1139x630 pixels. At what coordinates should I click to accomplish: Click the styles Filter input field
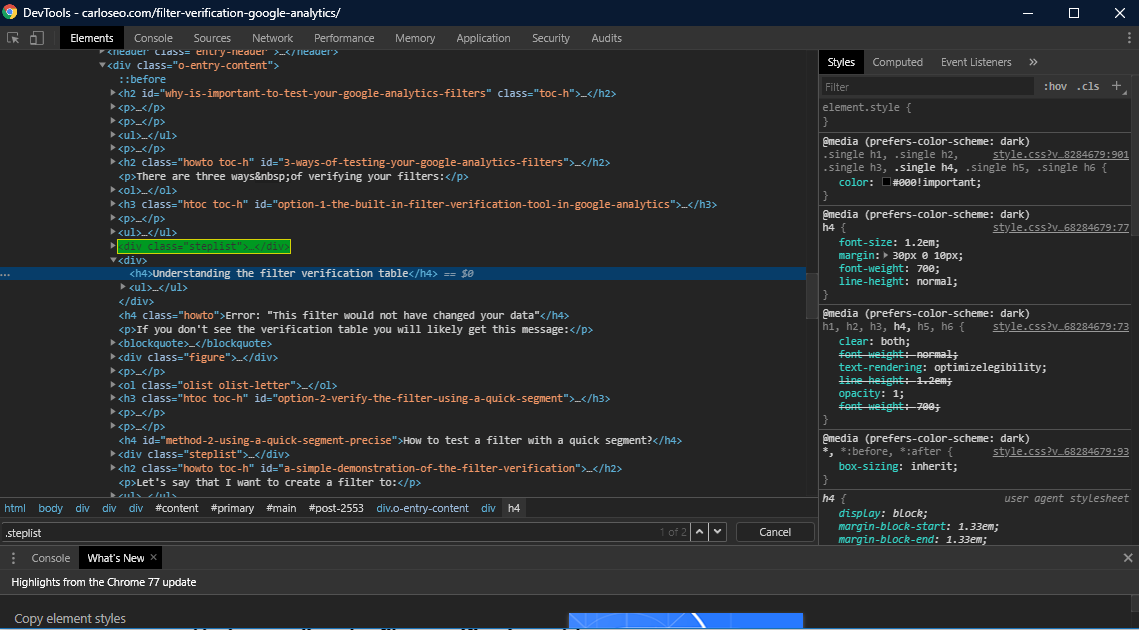pyautogui.click(x=928, y=86)
